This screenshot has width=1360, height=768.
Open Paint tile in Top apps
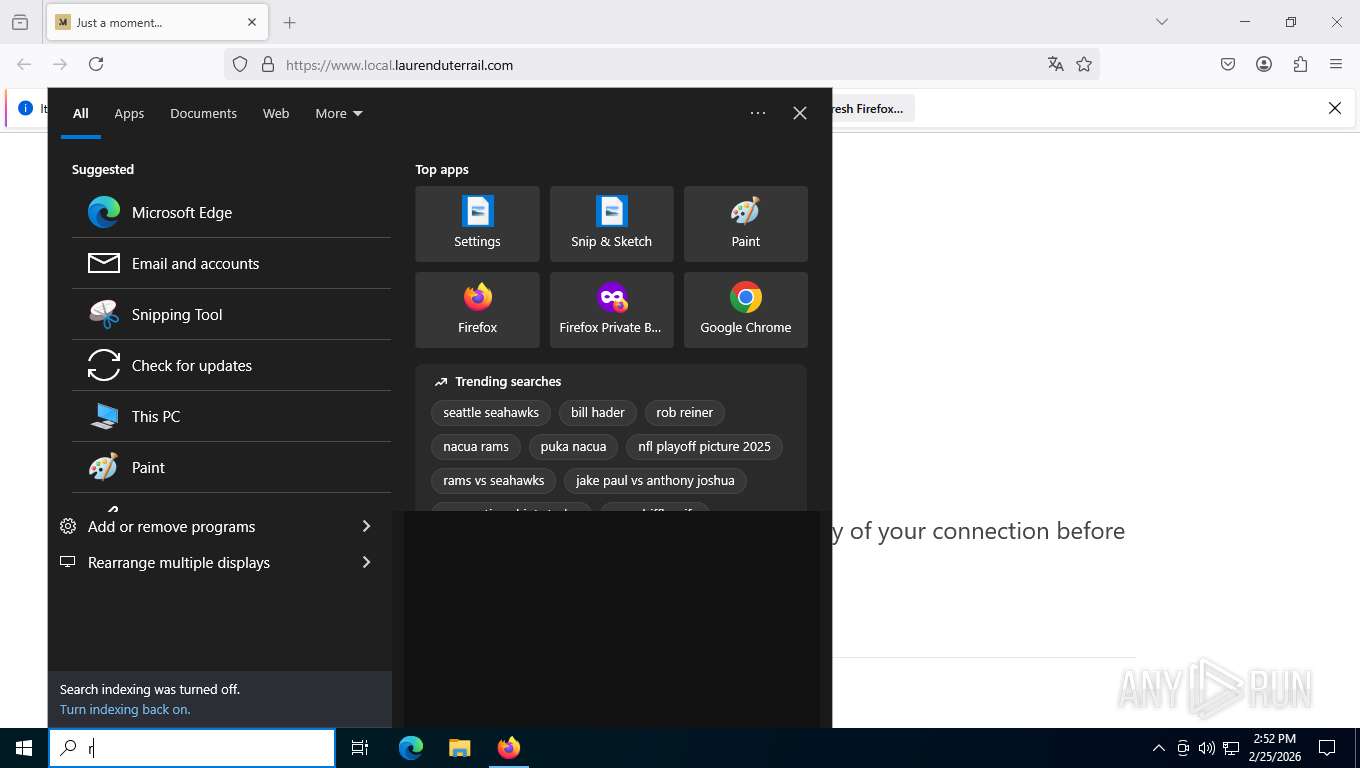(745, 224)
